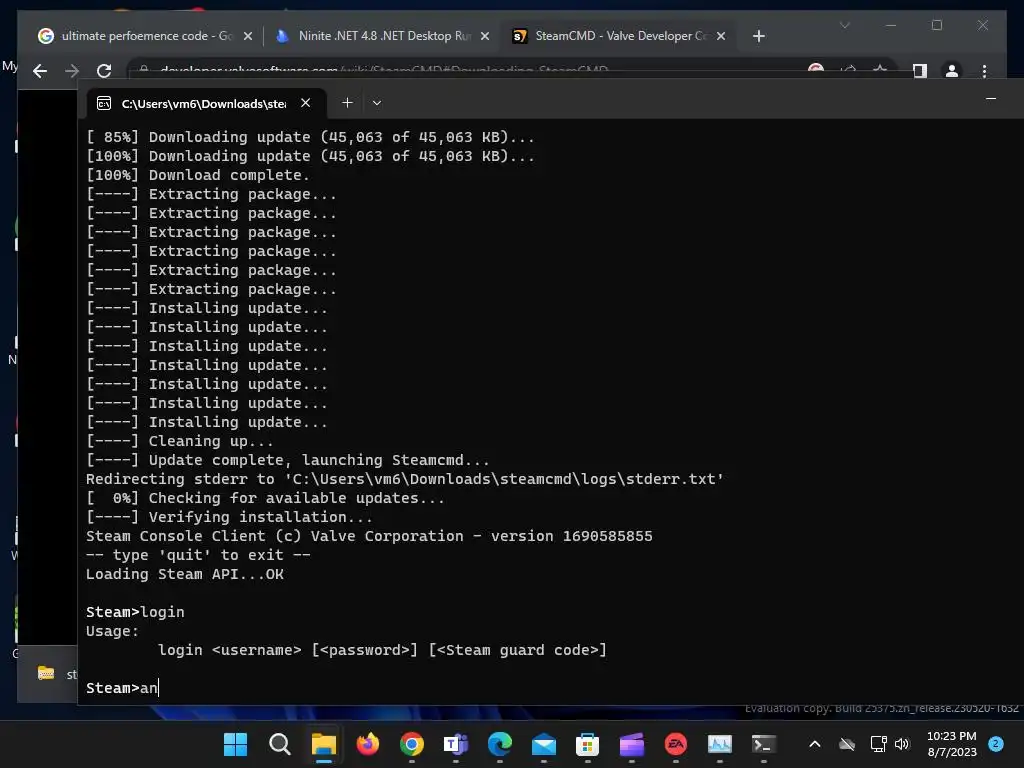This screenshot has height=768, width=1024.
Task: Close the Ninite .NET tab
Action: 485,37
